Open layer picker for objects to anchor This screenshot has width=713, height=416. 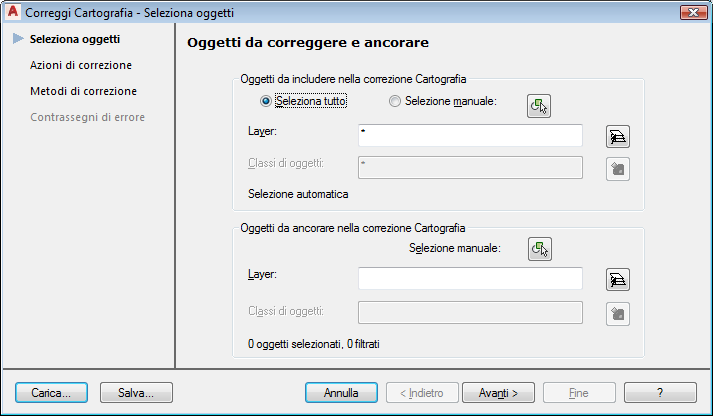[618, 279]
